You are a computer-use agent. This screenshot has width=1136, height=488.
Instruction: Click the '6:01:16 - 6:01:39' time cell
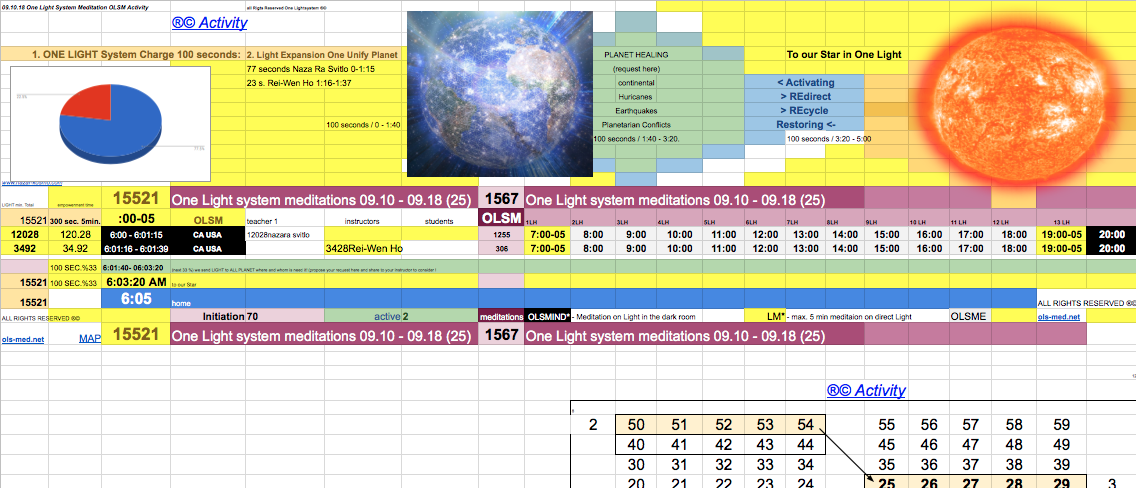click(x=135, y=248)
